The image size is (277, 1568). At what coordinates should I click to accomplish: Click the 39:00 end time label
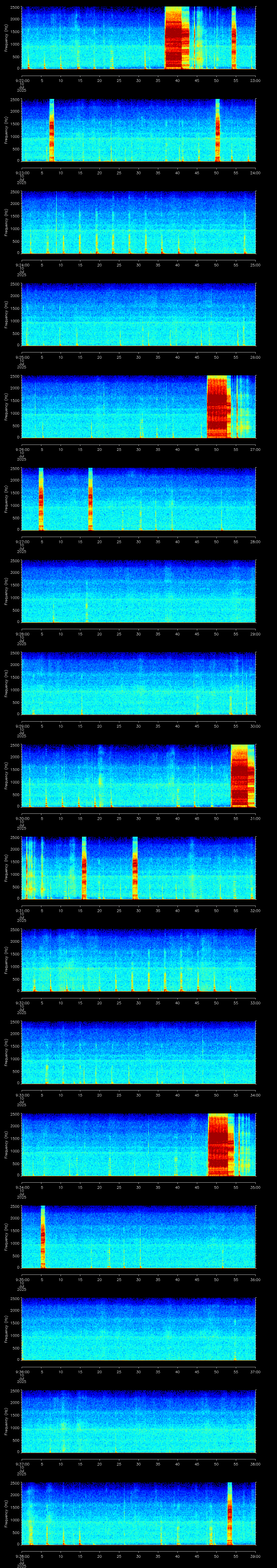pos(255,1556)
